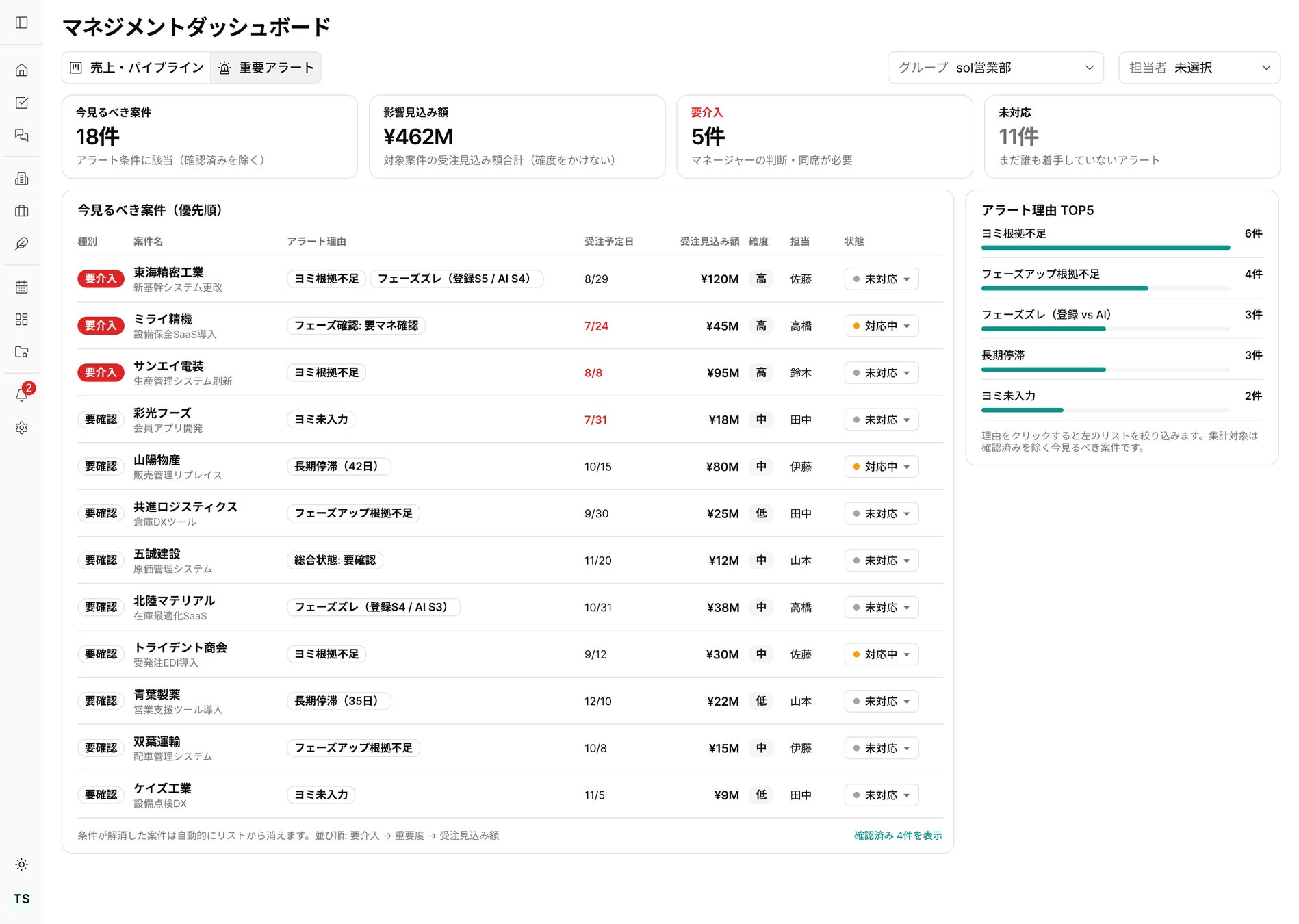
Task: Open the 今見るべき案件 18件 summary card
Action: click(x=209, y=137)
